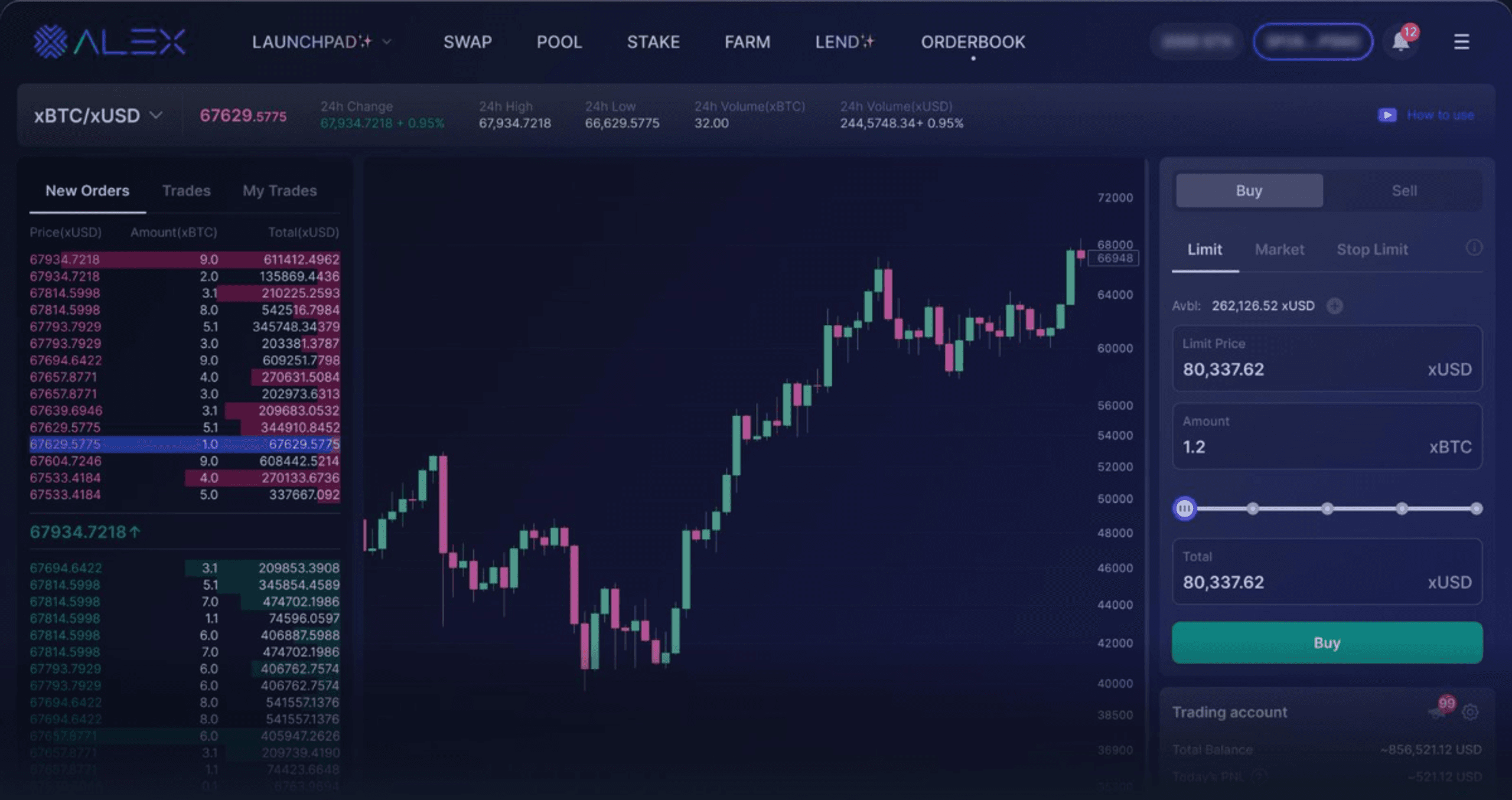The image size is (1512, 800).
Task: Click the amount slider handle at start
Action: (1185, 508)
